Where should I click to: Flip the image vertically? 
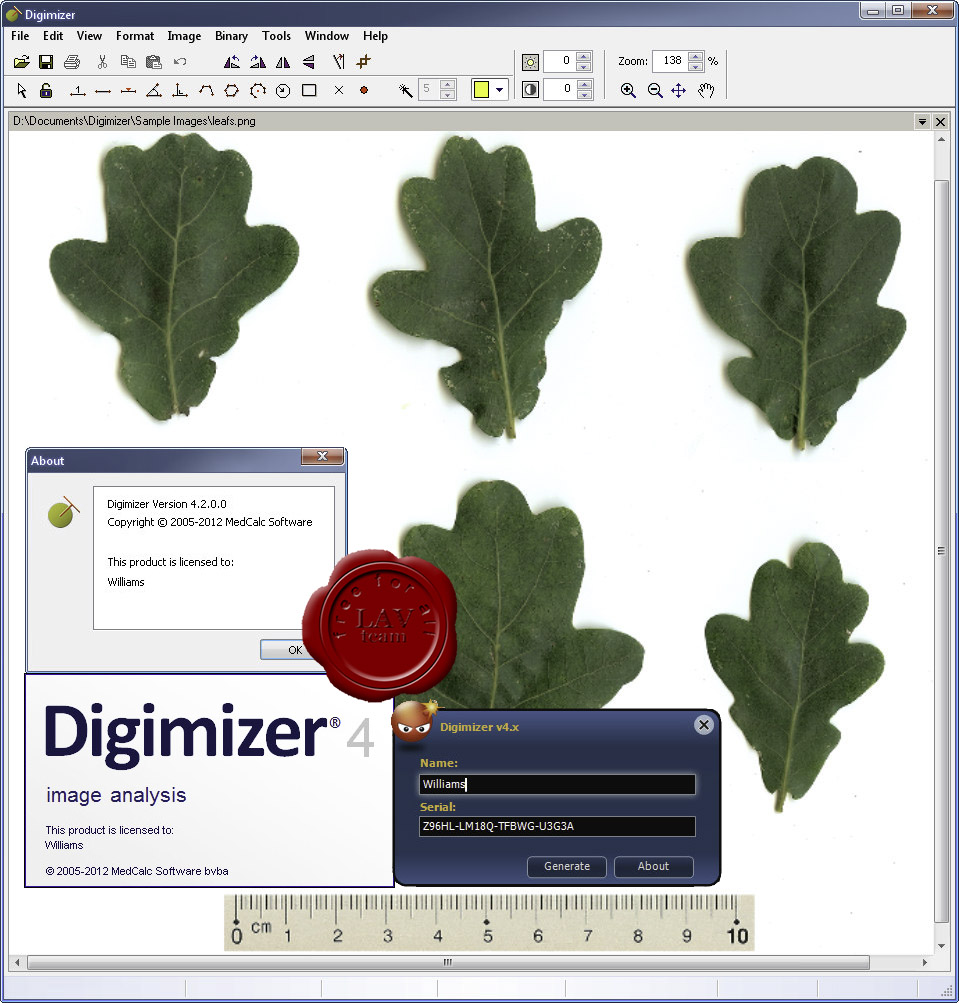point(309,62)
